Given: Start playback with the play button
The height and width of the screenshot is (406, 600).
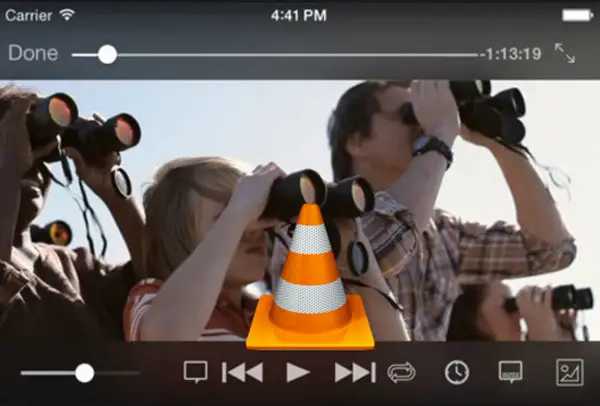Looking at the screenshot, I should point(298,373).
